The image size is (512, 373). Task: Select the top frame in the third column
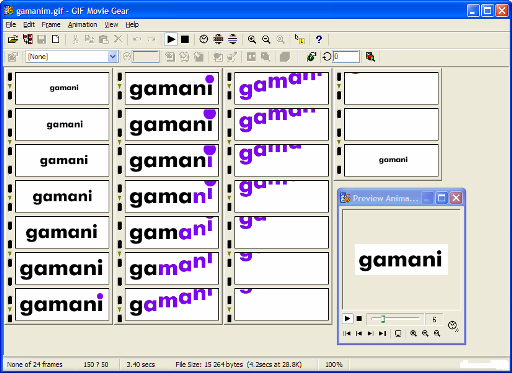pos(281,88)
